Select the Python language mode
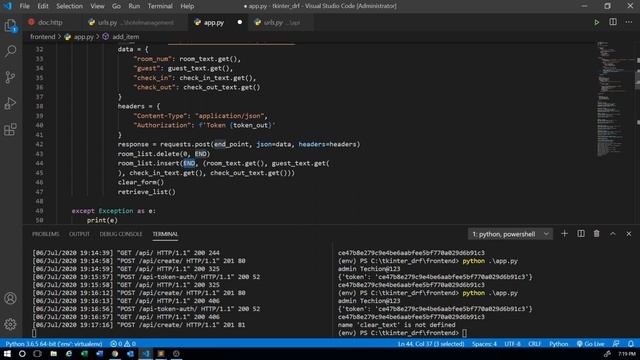640x360 pixels. coord(558,344)
